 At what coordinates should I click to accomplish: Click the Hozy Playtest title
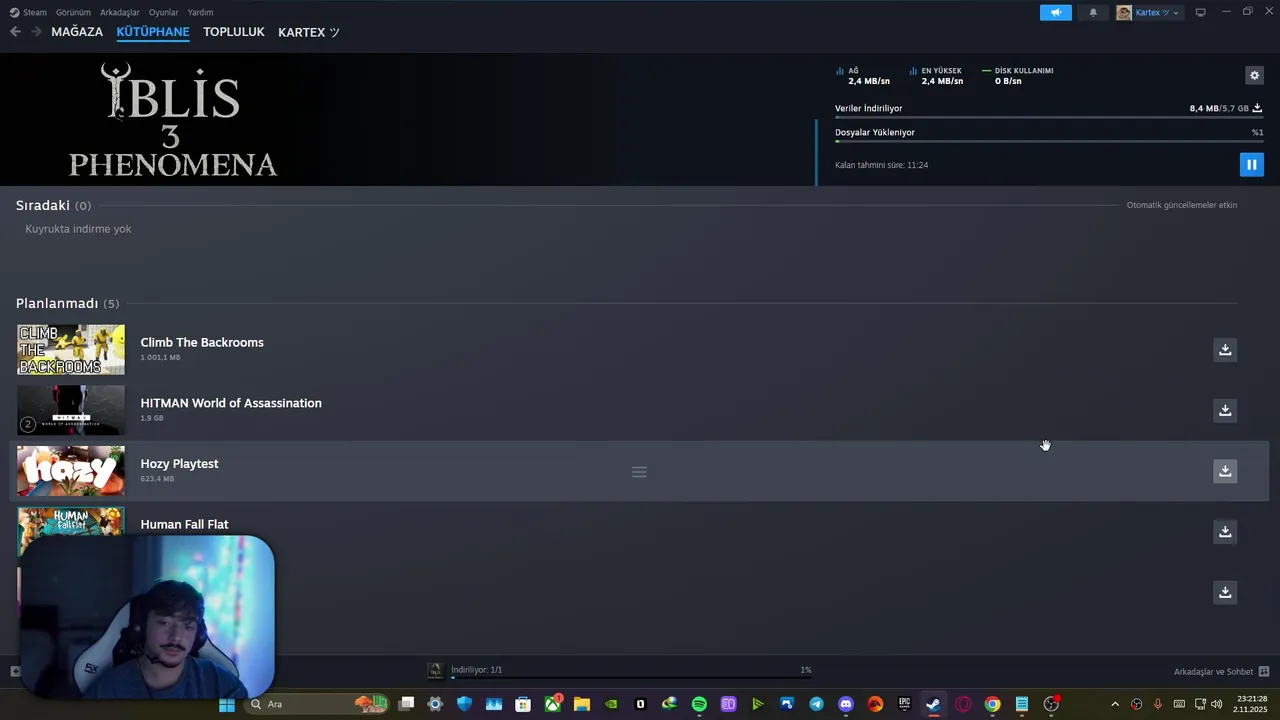pos(179,464)
